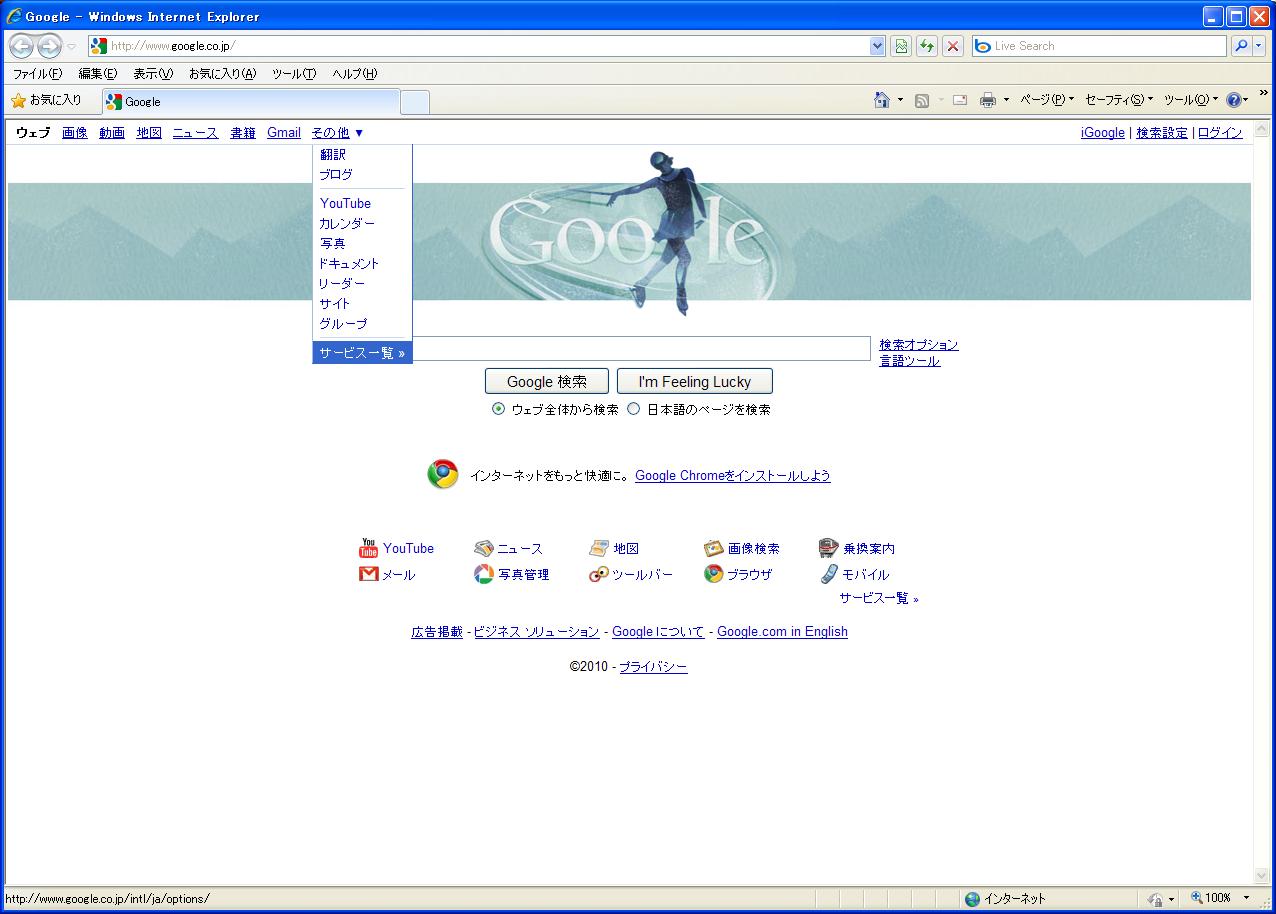Click the map icon beside 地図
This screenshot has height=914, width=1276.
point(599,548)
